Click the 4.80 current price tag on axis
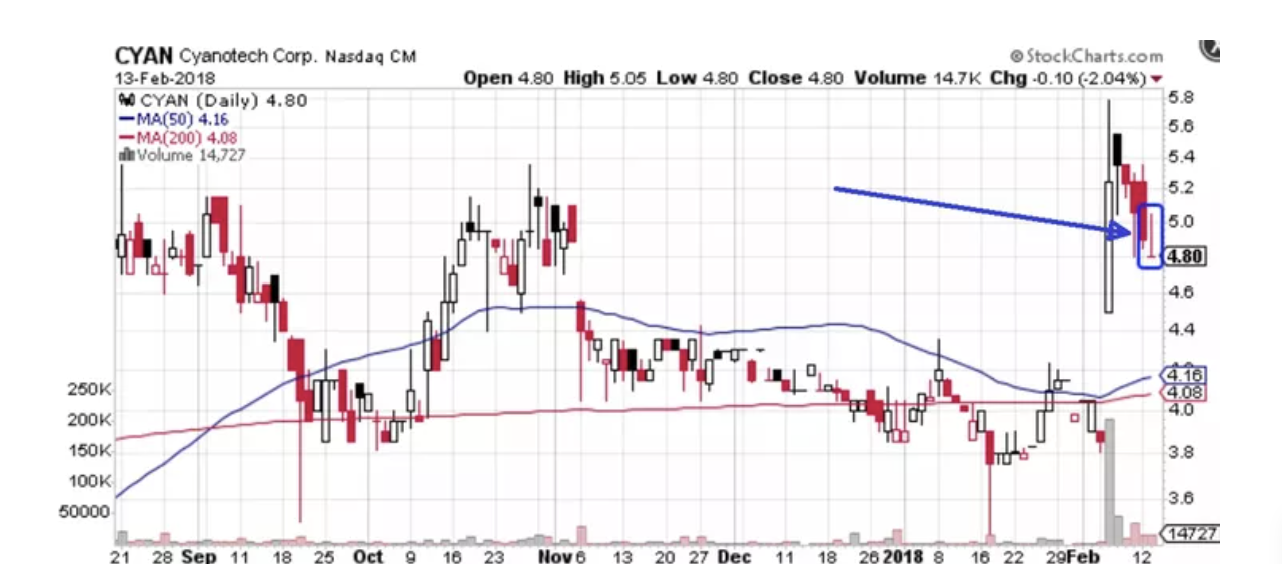1282x564 pixels. click(1185, 256)
